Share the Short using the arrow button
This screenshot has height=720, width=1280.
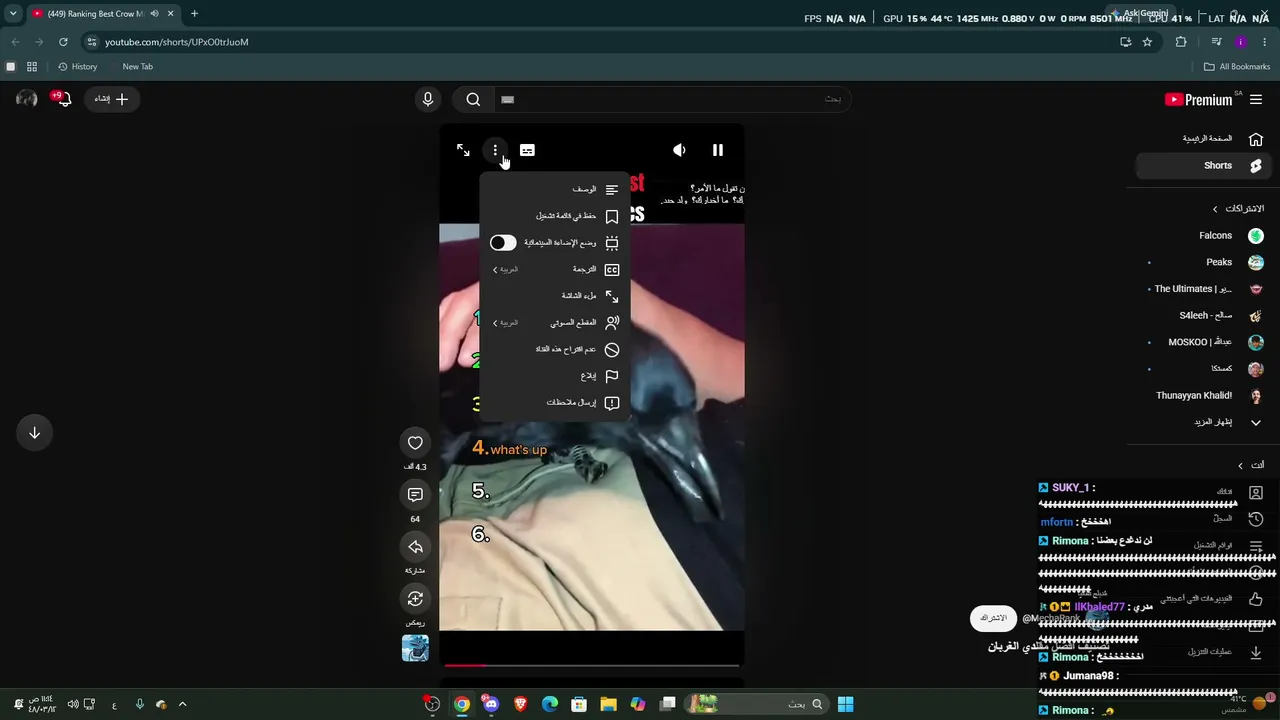415,547
